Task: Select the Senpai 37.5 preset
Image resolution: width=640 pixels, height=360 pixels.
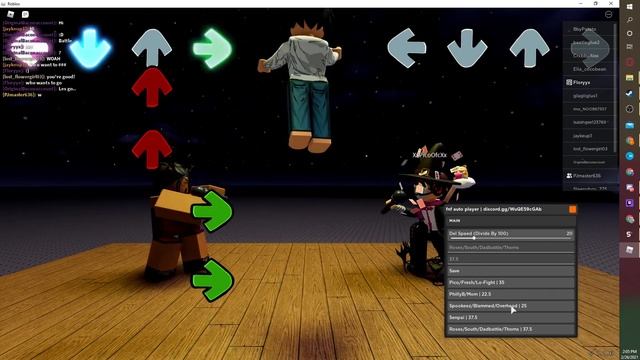Action: coord(510,317)
